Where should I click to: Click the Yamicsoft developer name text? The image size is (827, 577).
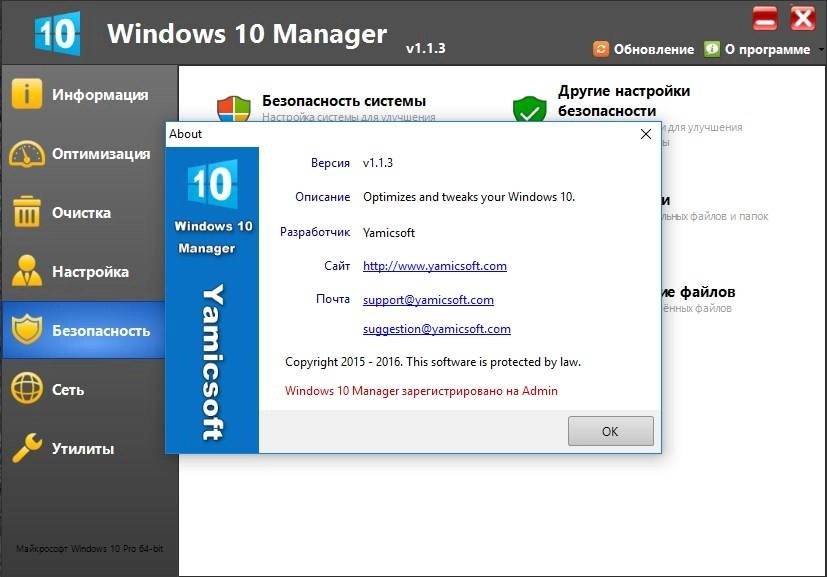coord(389,233)
